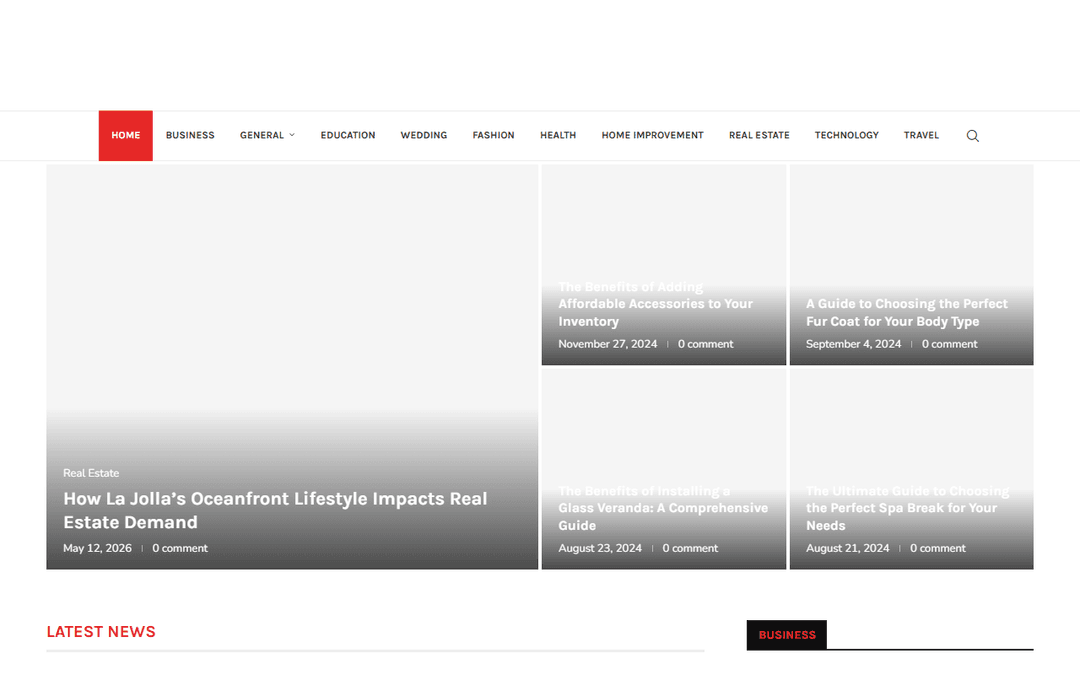Click the Latest News heading
Image resolution: width=1080 pixels, height=675 pixels.
click(x=101, y=632)
